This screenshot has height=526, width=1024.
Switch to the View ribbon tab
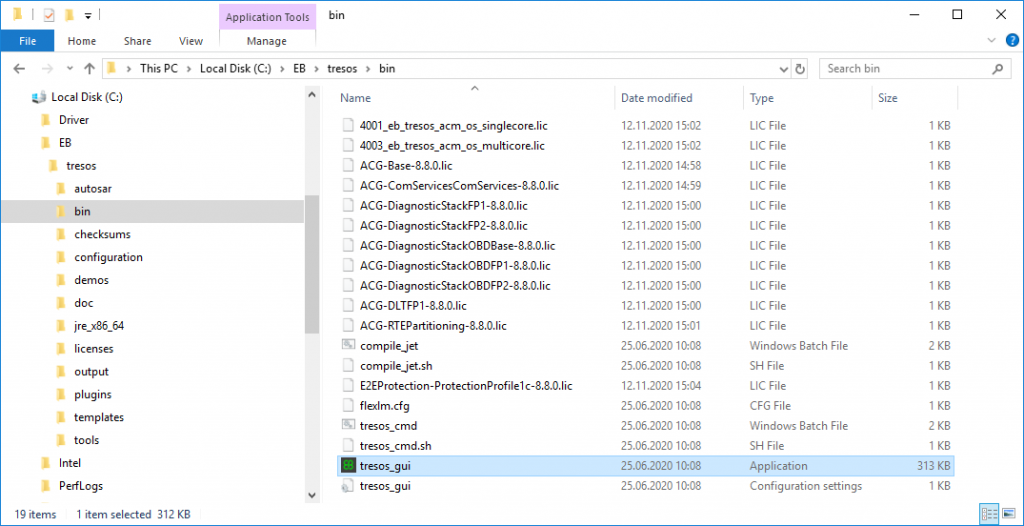190,41
